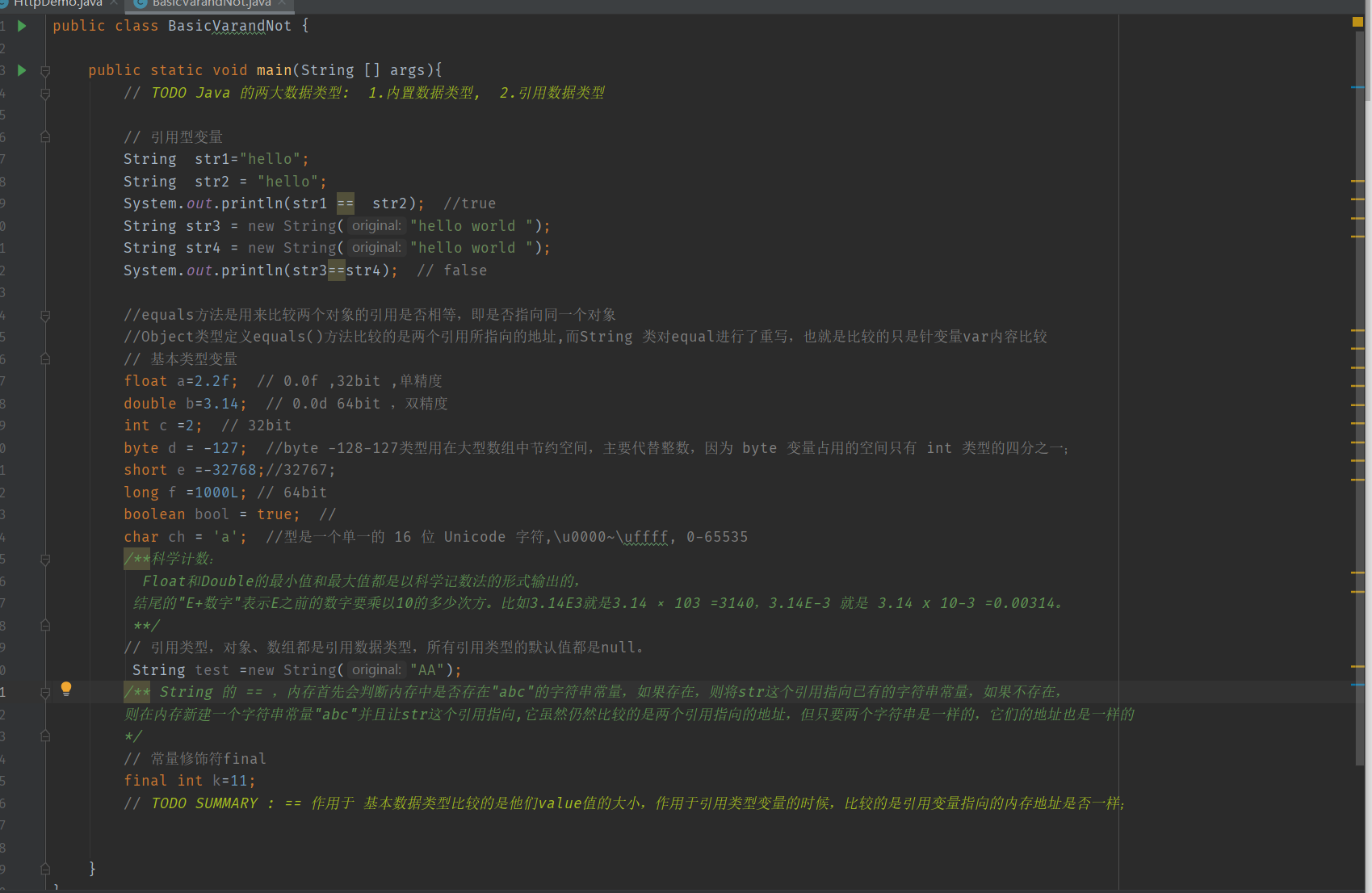Click the highlighted == between str1 and str2
This screenshot has width=1372, height=893.
(346, 203)
